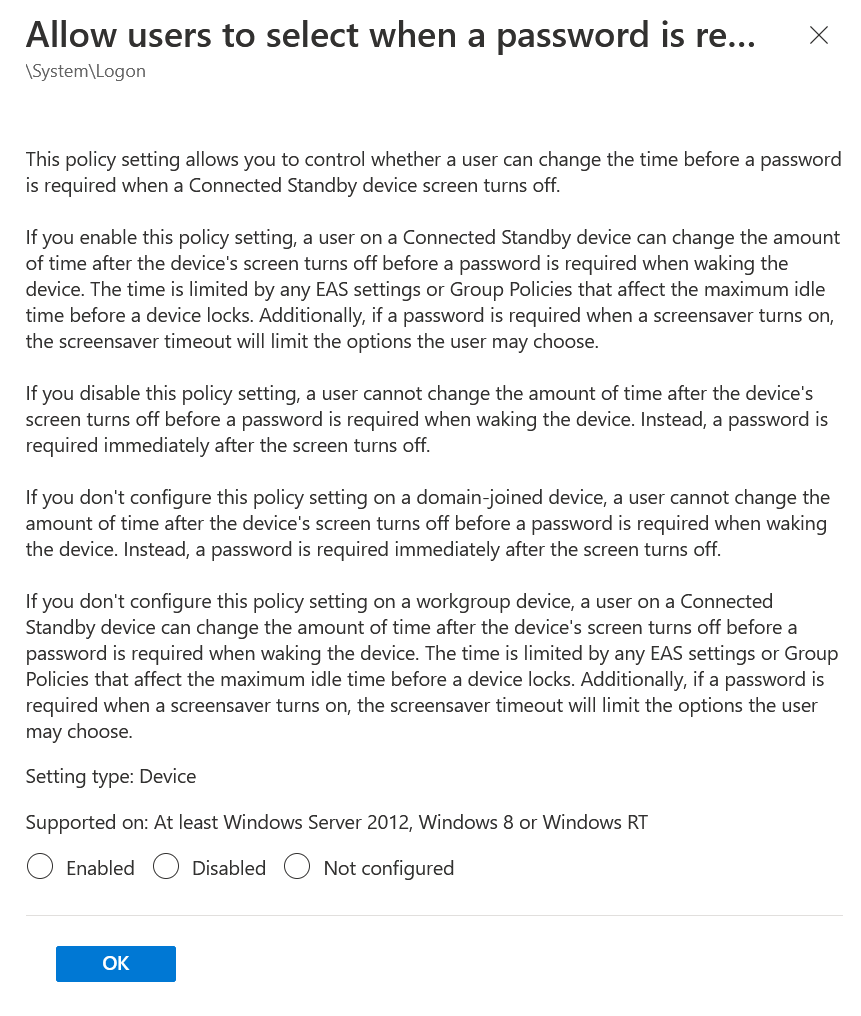This screenshot has height=1016, width=861.
Task: Click the truncated policy title heading
Action: (390, 35)
